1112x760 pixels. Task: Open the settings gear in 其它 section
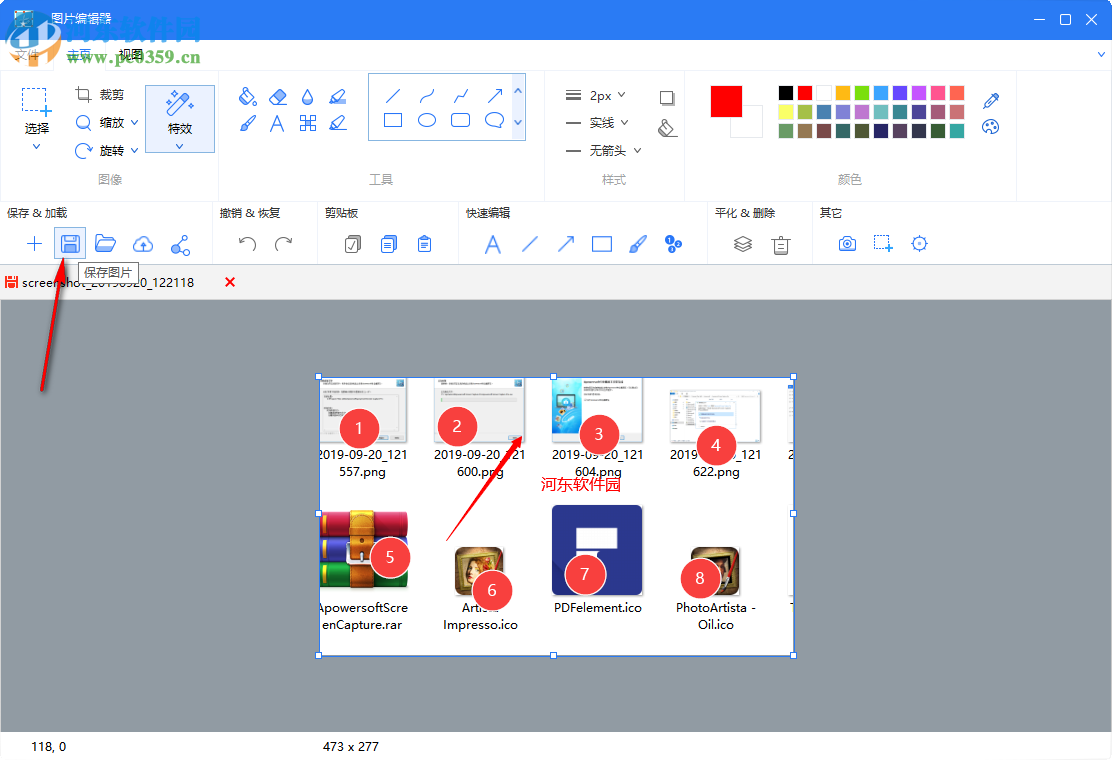pyautogui.click(x=918, y=243)
